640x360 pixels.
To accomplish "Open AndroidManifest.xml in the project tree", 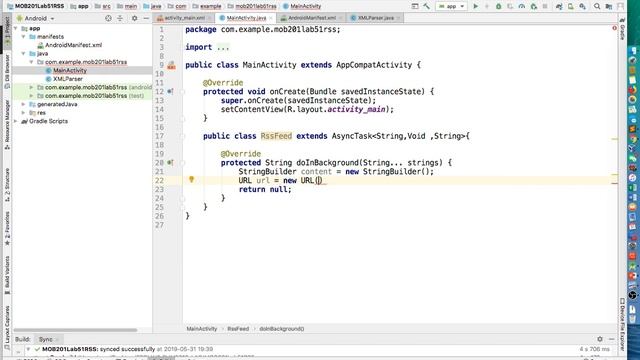I will (73, 45).
